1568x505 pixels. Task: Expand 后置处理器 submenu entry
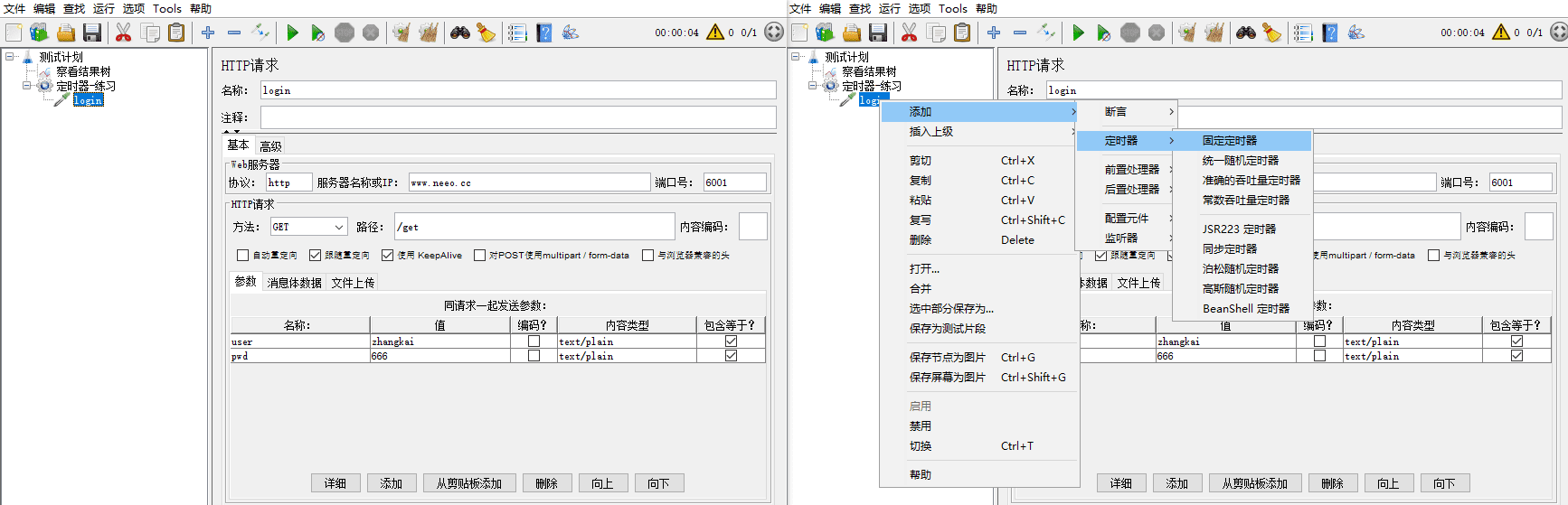(1127, 190)
